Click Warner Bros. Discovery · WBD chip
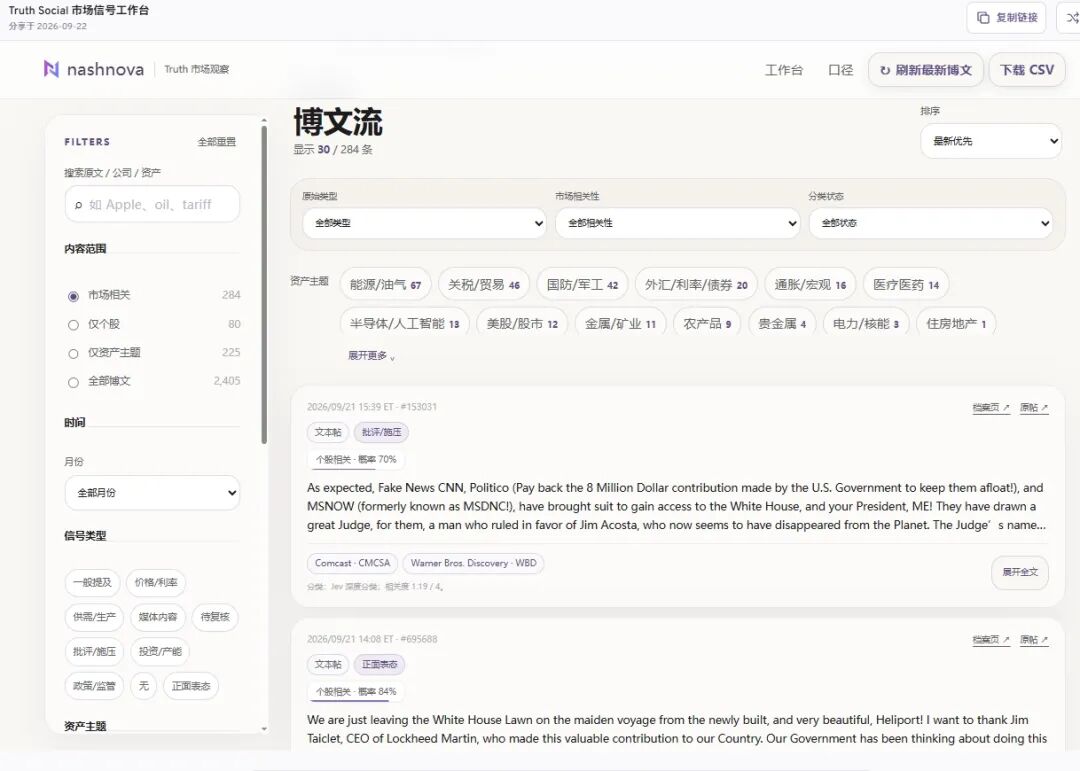Screen dimensions: 1080x771 coord(473,563)
